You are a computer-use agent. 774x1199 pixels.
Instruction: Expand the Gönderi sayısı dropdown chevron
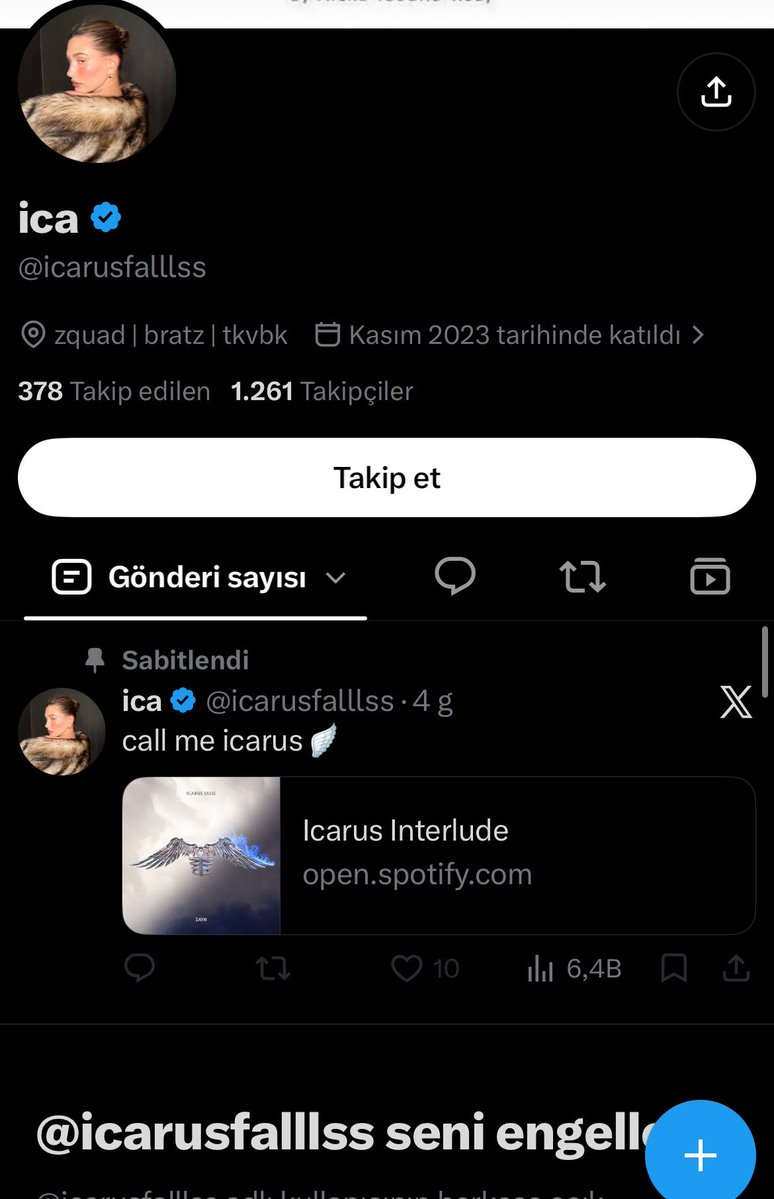click(x=336, y=578)
